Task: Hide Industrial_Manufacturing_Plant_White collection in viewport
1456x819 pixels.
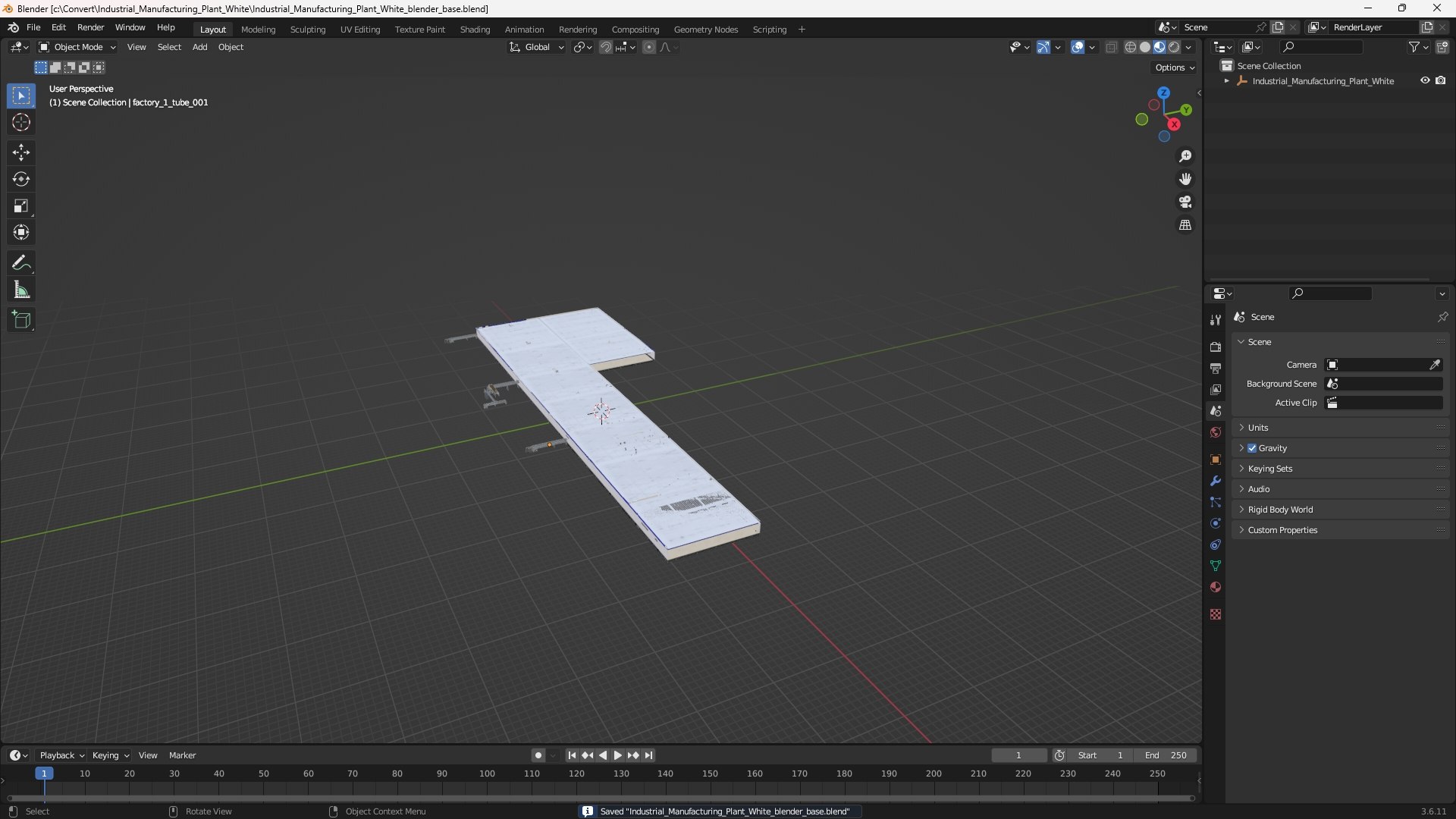Action: click(x=1425, y=80)
